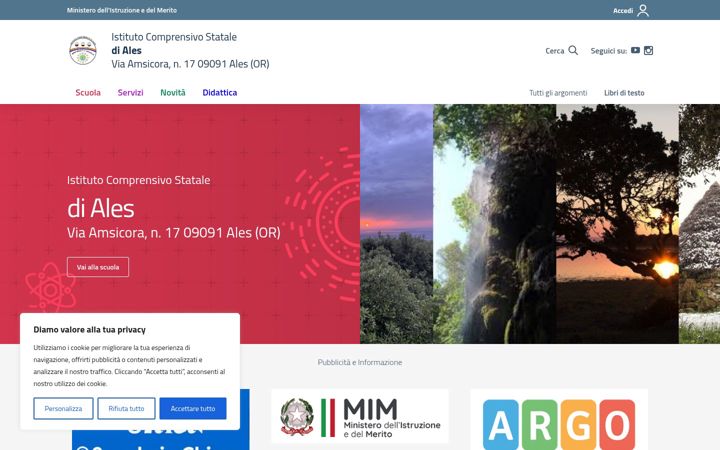Click the school logo emblem

83,51
